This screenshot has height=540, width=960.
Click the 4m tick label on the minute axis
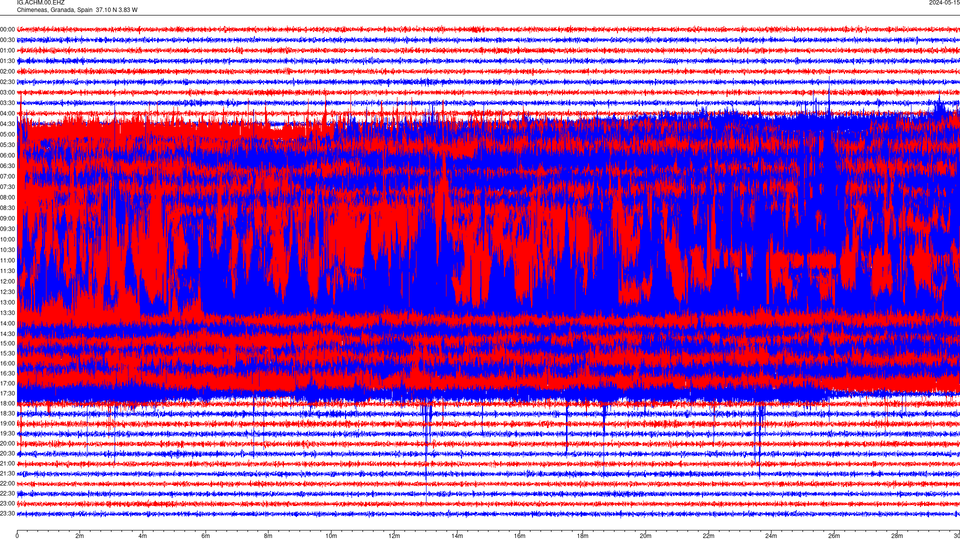pos(143,536)
